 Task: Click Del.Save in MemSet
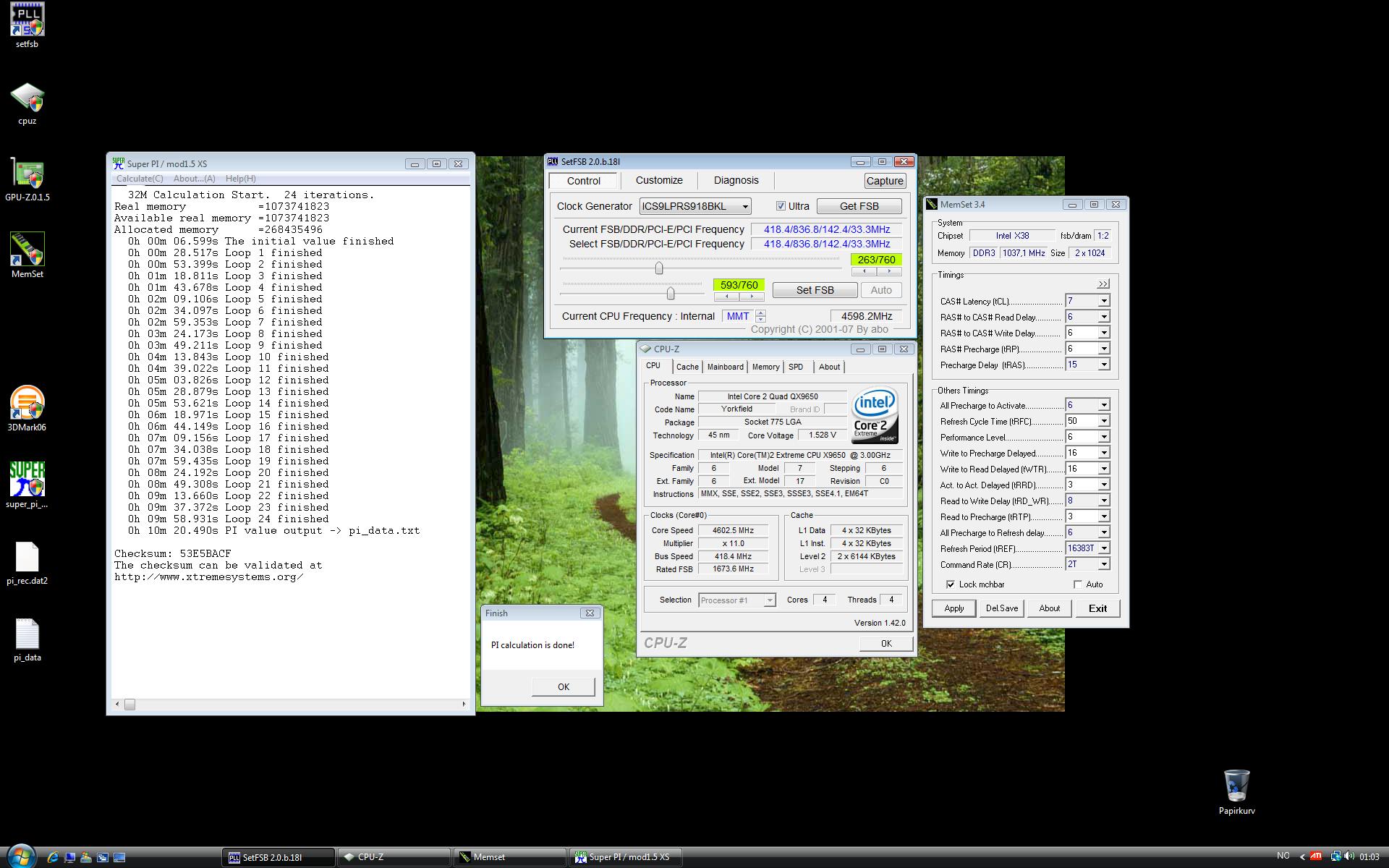pyautogui.click(x=1001, y=608)
